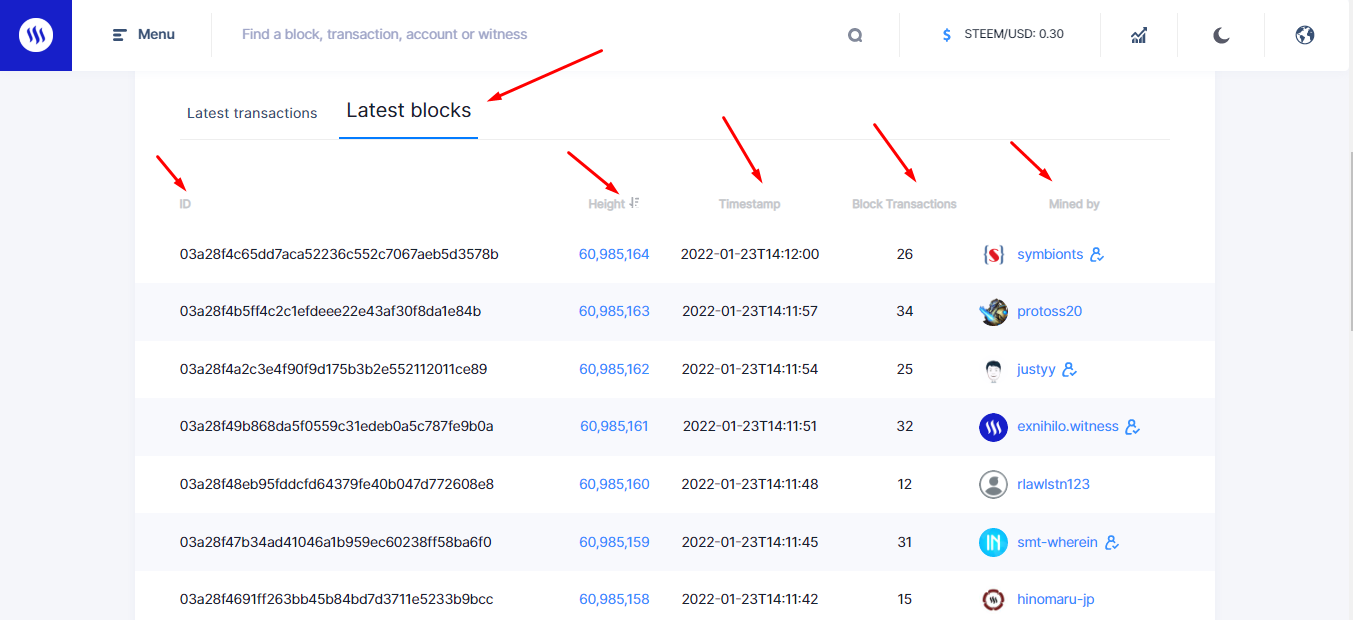The width and height of the screenshot is (1353, 620).
Task: Click symbionts avatar icon
Action: click(x=993, y=255)
